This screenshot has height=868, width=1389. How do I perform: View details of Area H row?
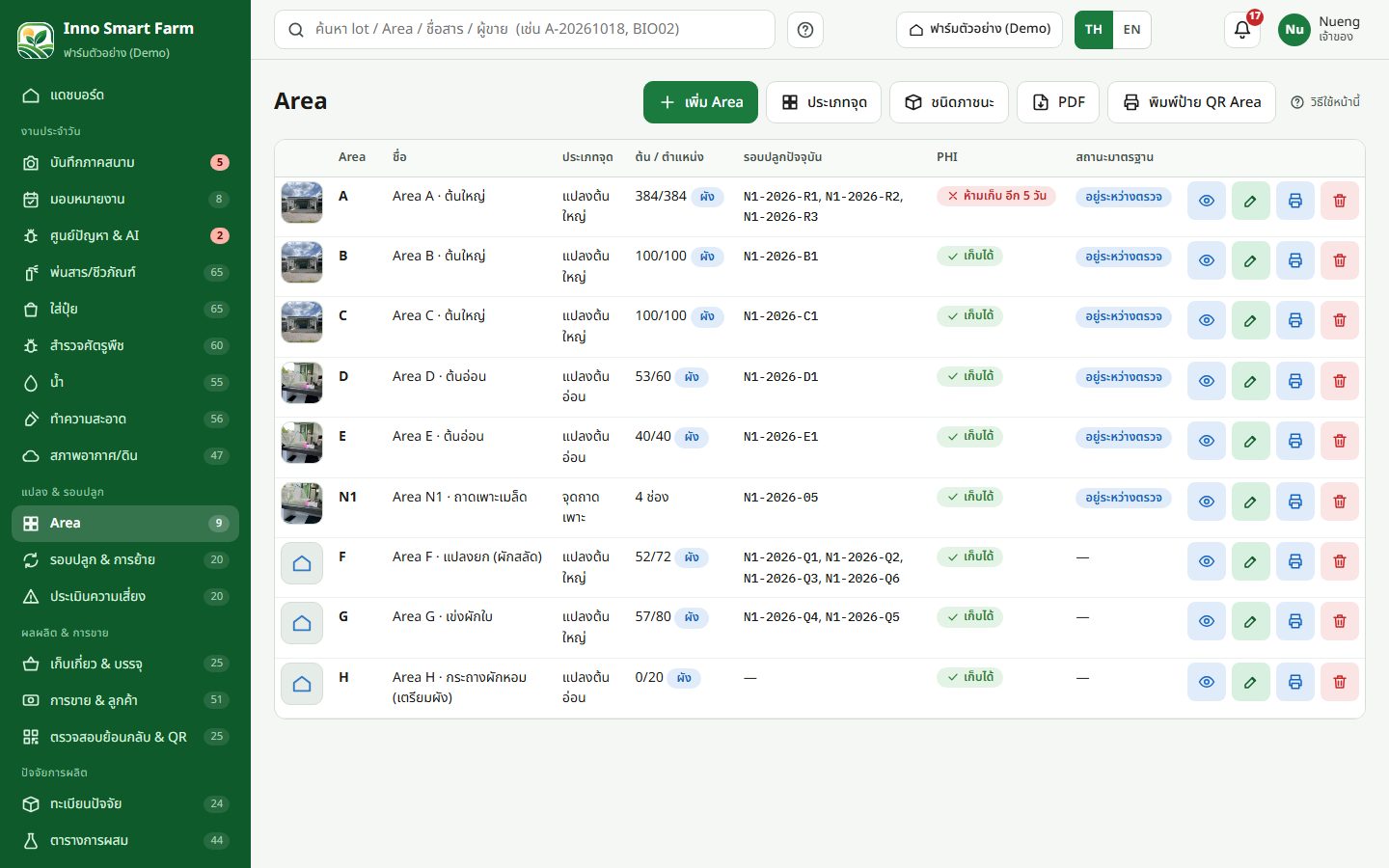[x=1207, y=682]
